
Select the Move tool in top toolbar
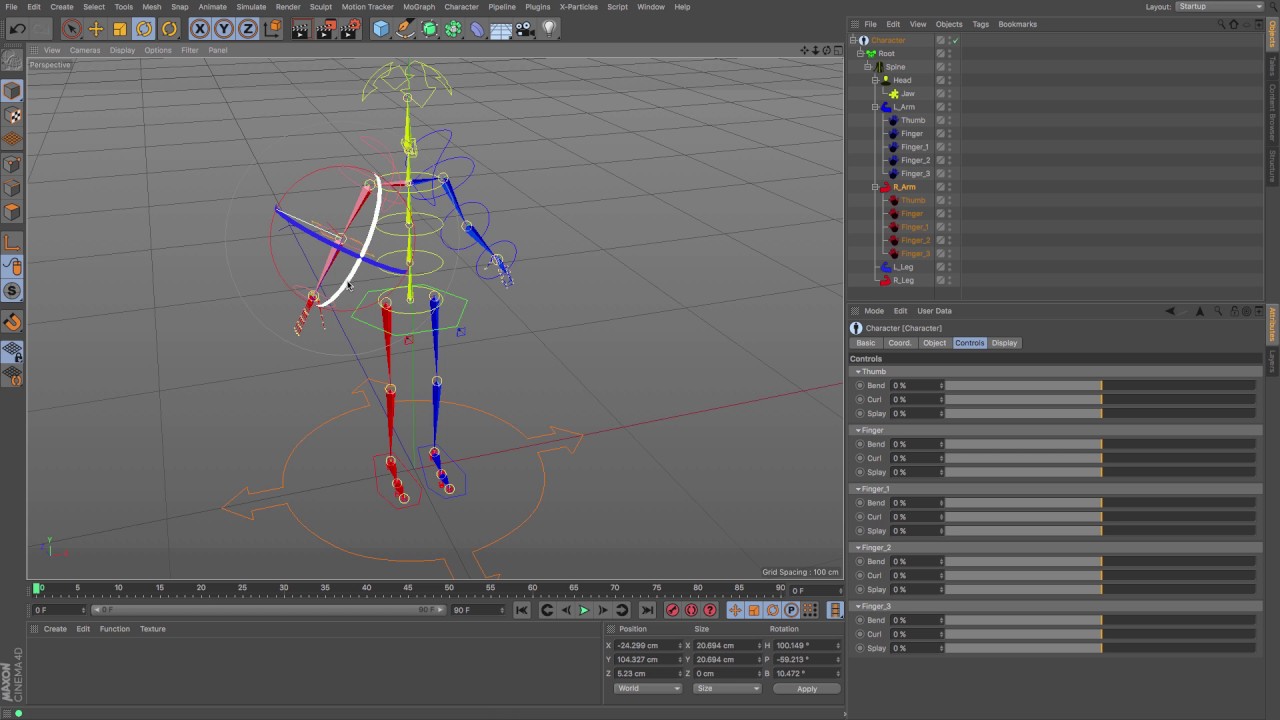click(96, 29)
